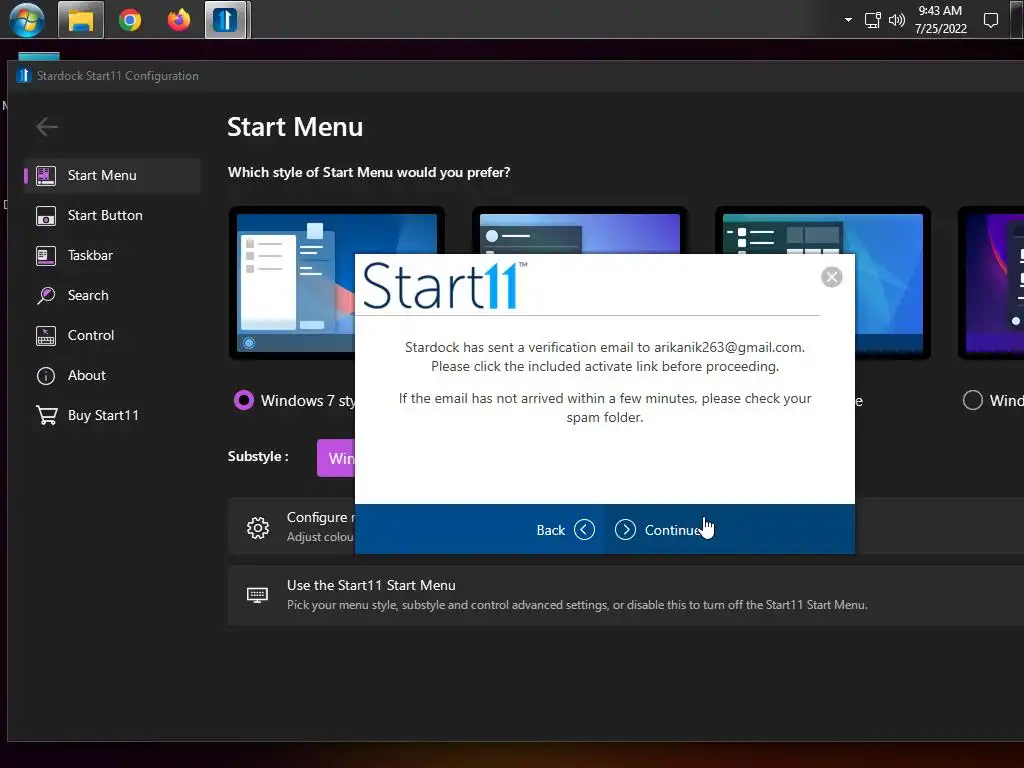Select the Start11 taskbar icon
The width and height of the screenshot is (1024, 768).
click(225, 20)
